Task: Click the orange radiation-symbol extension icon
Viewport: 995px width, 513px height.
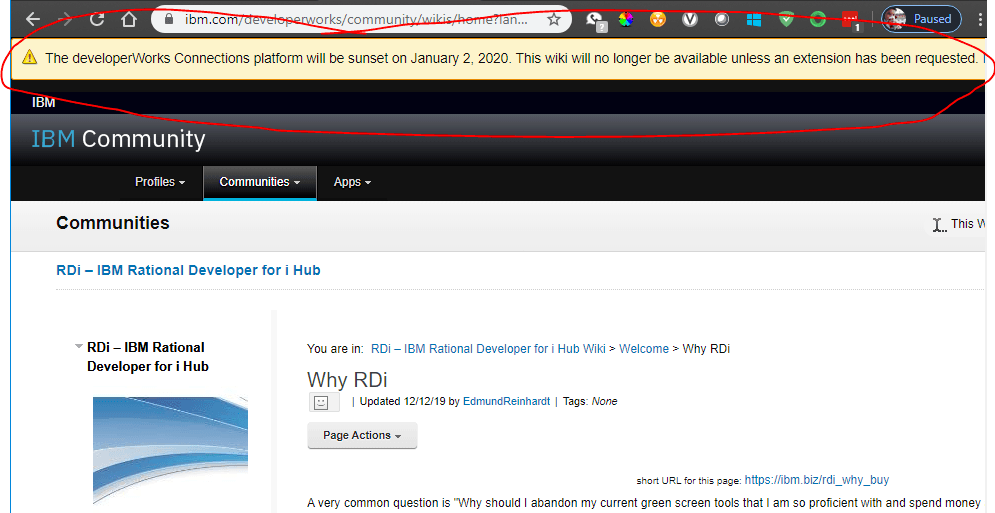Action: point(658,19)
